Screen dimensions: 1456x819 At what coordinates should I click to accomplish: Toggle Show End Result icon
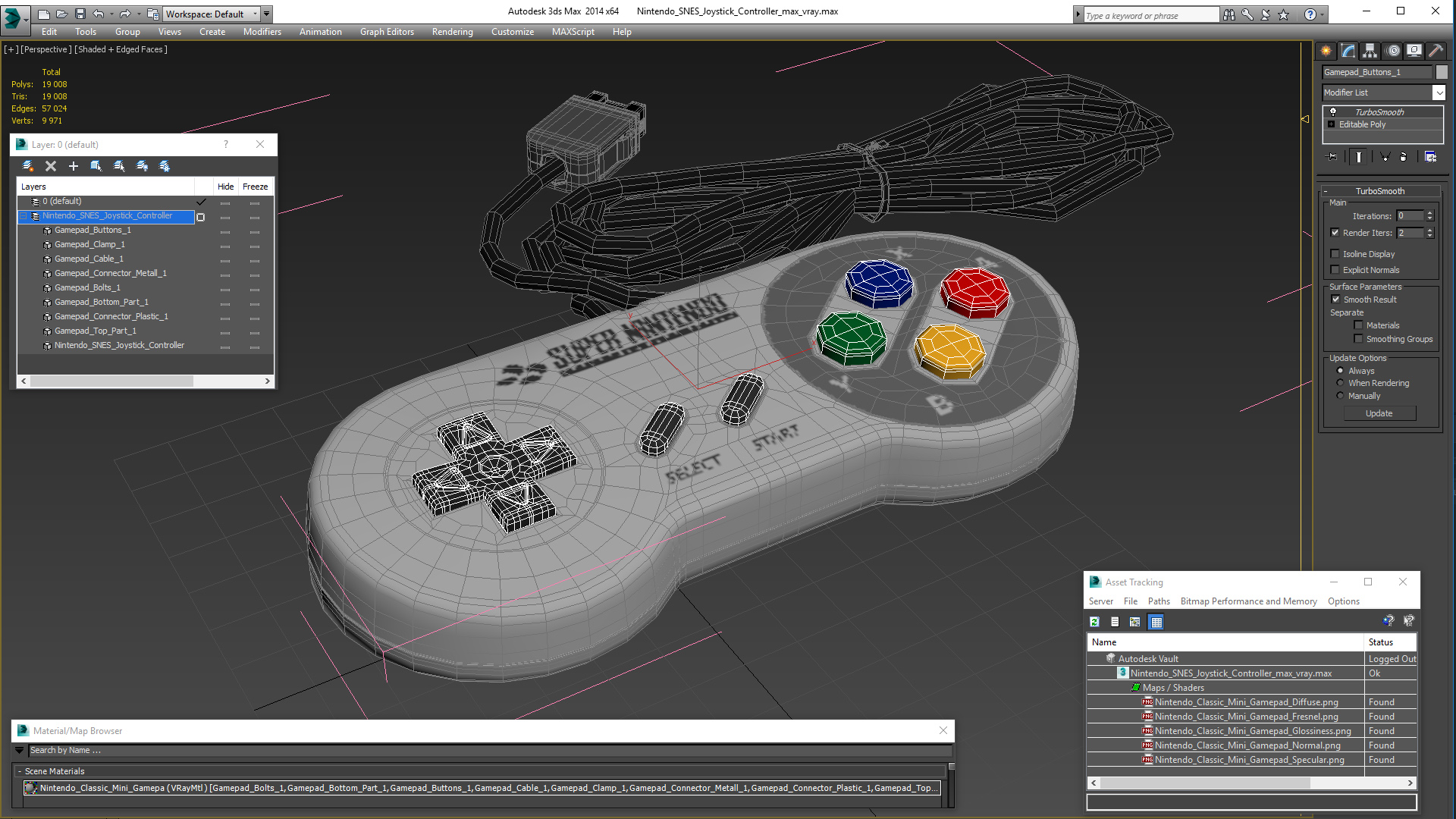1359,157
